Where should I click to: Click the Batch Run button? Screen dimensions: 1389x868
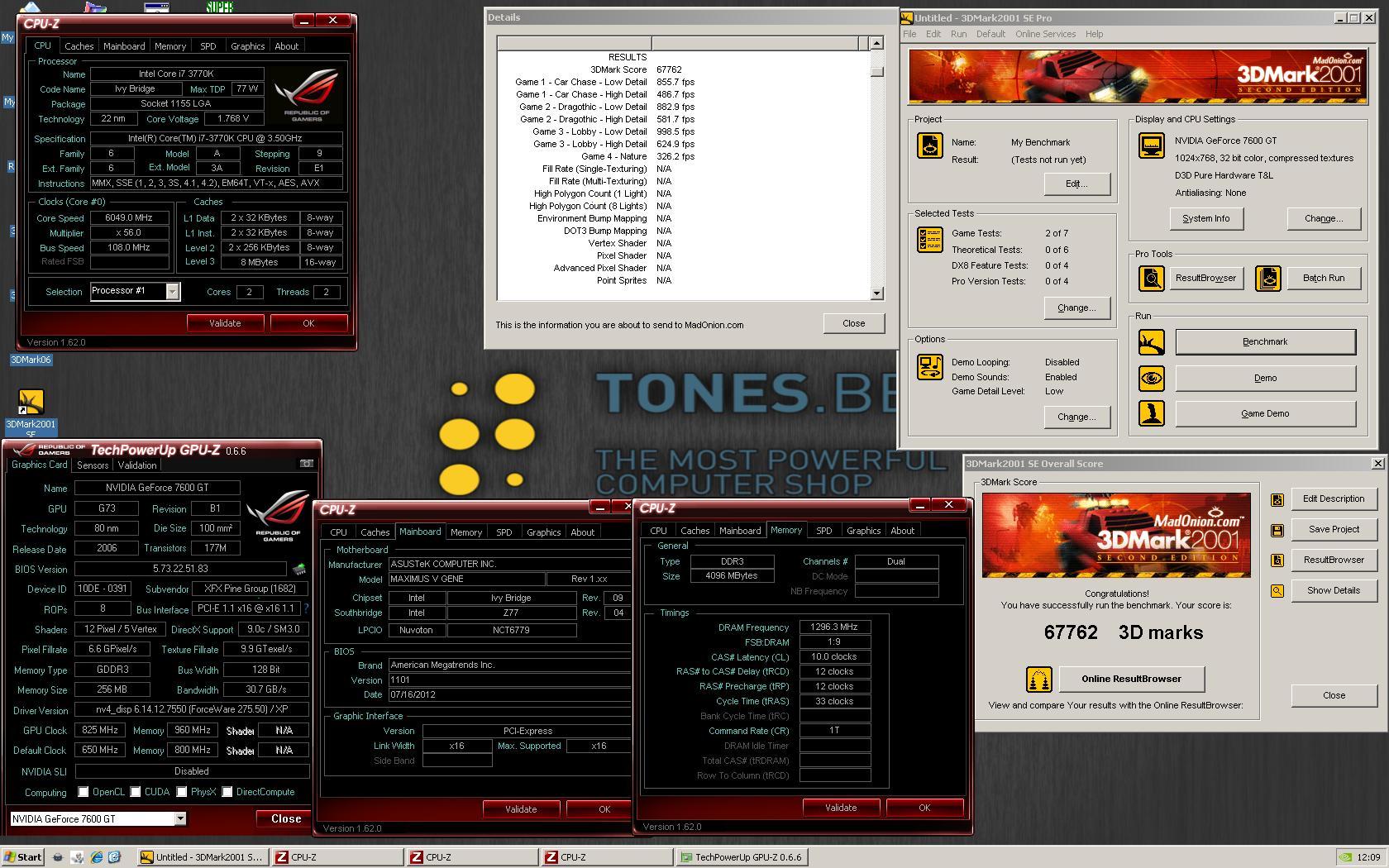click(1323, 279)
